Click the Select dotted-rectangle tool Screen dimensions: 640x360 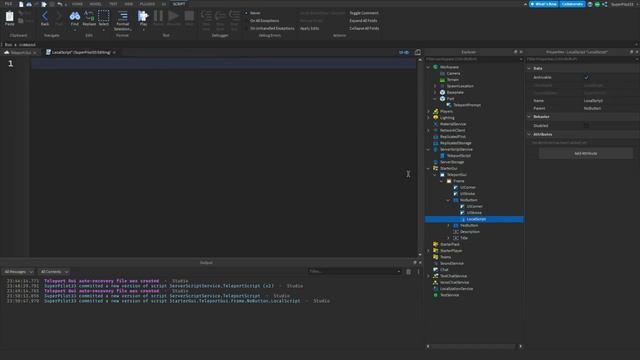[104, 16]
